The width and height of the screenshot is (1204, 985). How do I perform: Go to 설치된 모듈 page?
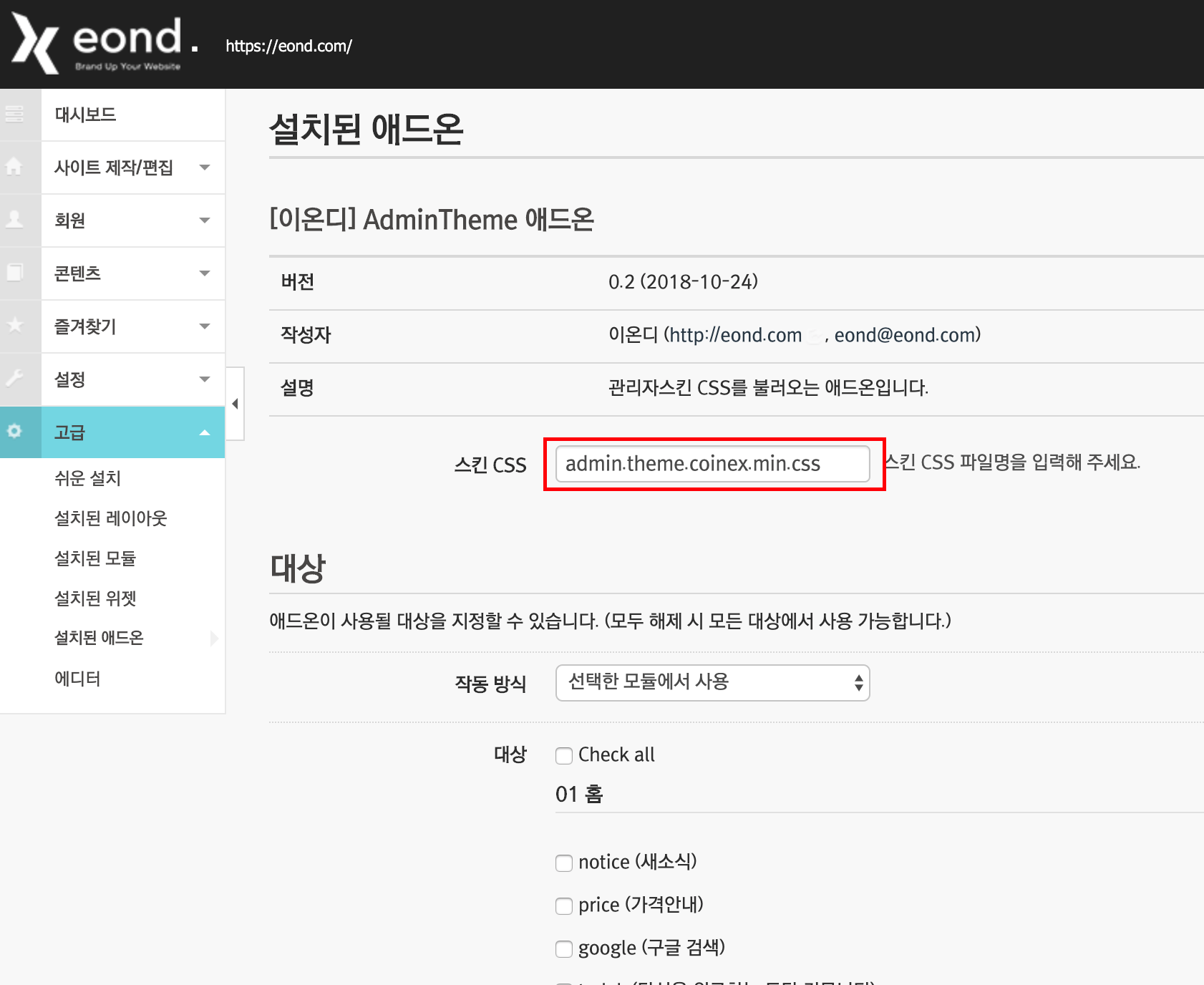pos(95,558)
